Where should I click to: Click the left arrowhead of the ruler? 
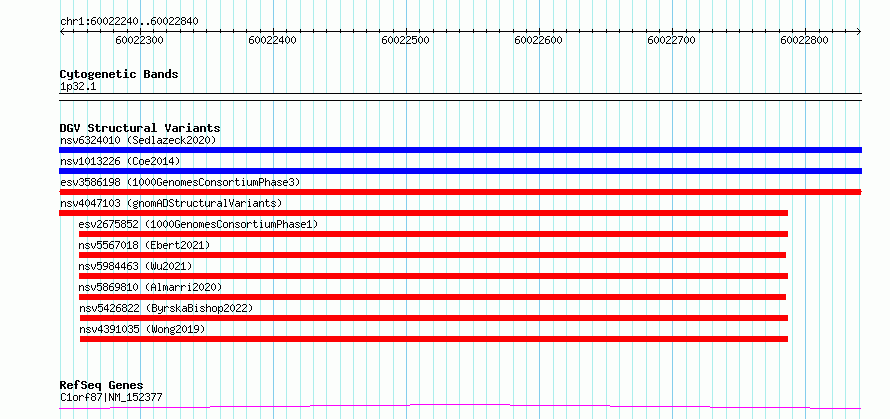pos(62,32)
